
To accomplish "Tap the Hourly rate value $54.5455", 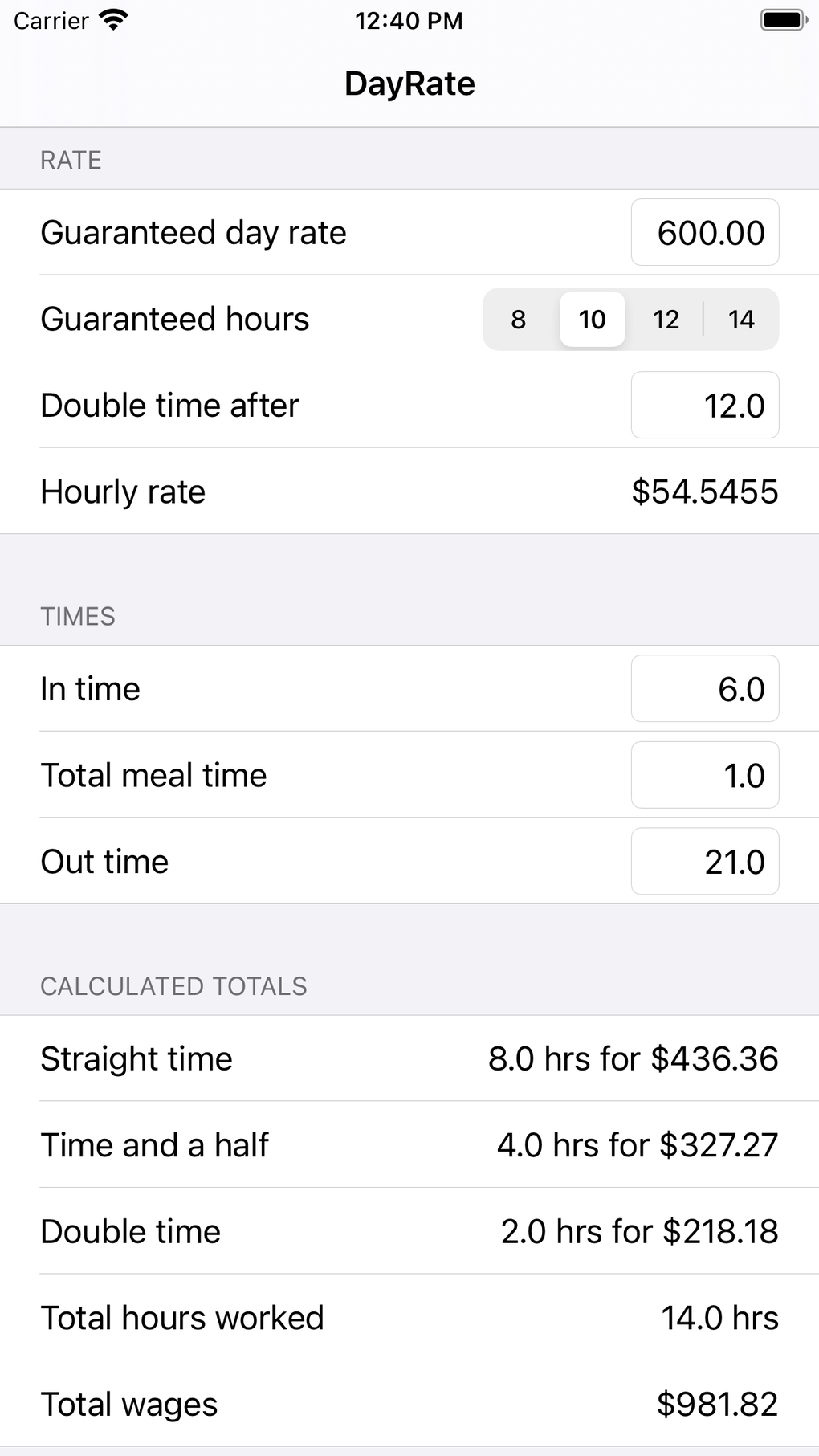I will click(704, 491).
